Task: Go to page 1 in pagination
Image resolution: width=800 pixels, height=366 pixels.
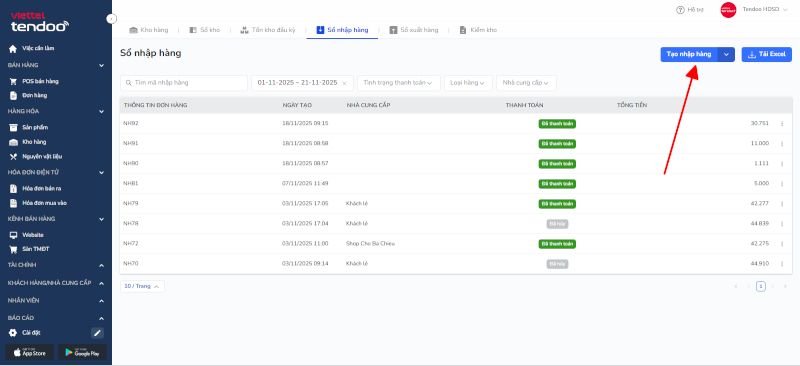Action: (761, 286)
